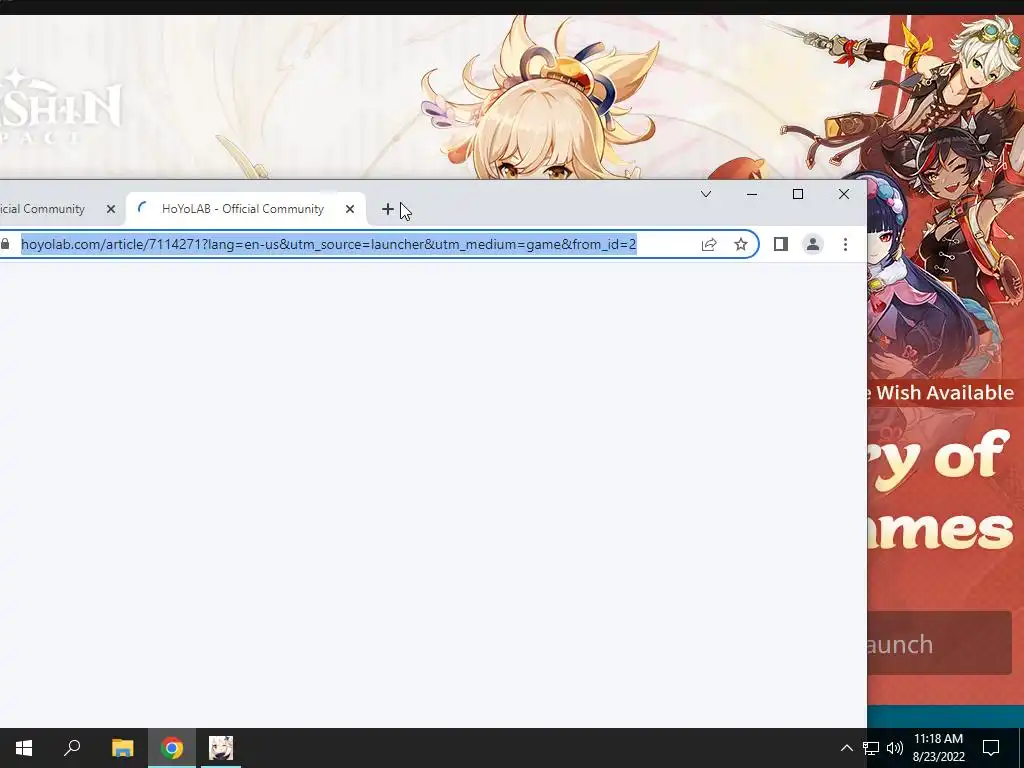Open Chrome side panel

click(x=780, y=244)
